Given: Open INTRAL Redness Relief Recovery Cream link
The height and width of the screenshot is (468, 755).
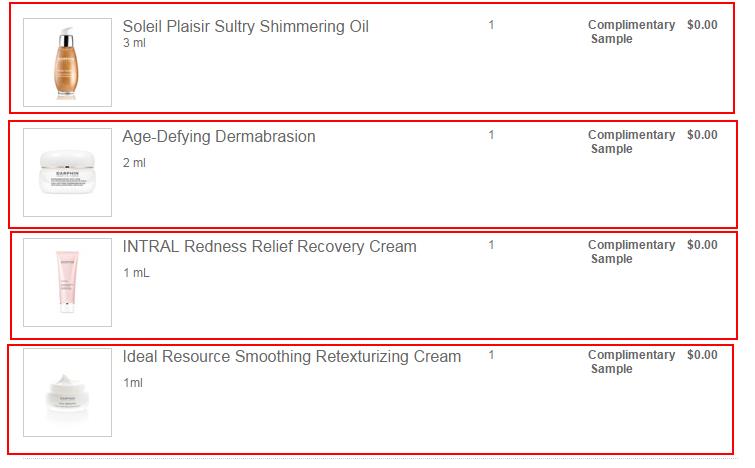Looking at the screenshot, I should [270, 247].
